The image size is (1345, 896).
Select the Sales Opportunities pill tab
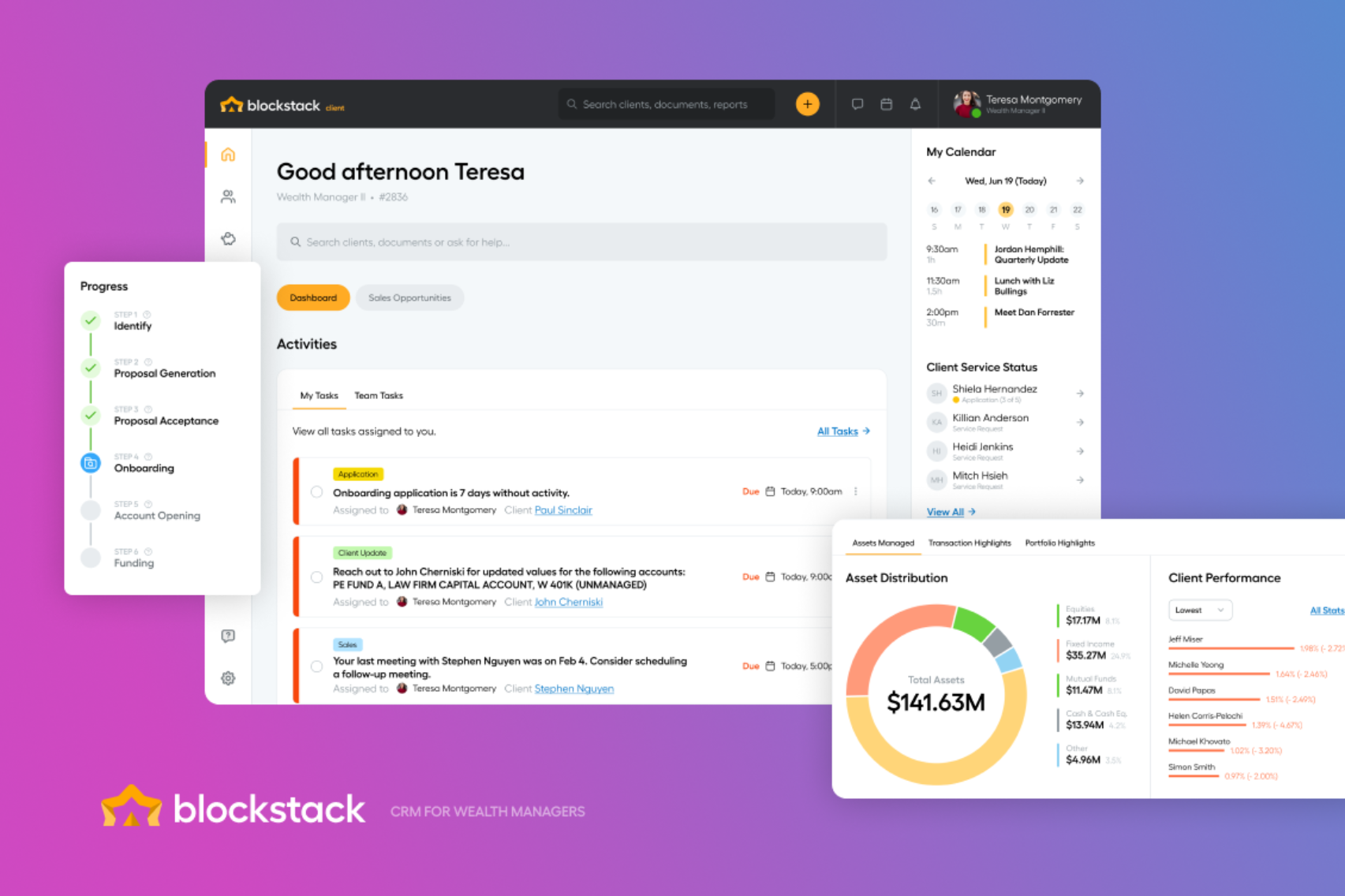(x=409, y=297)
